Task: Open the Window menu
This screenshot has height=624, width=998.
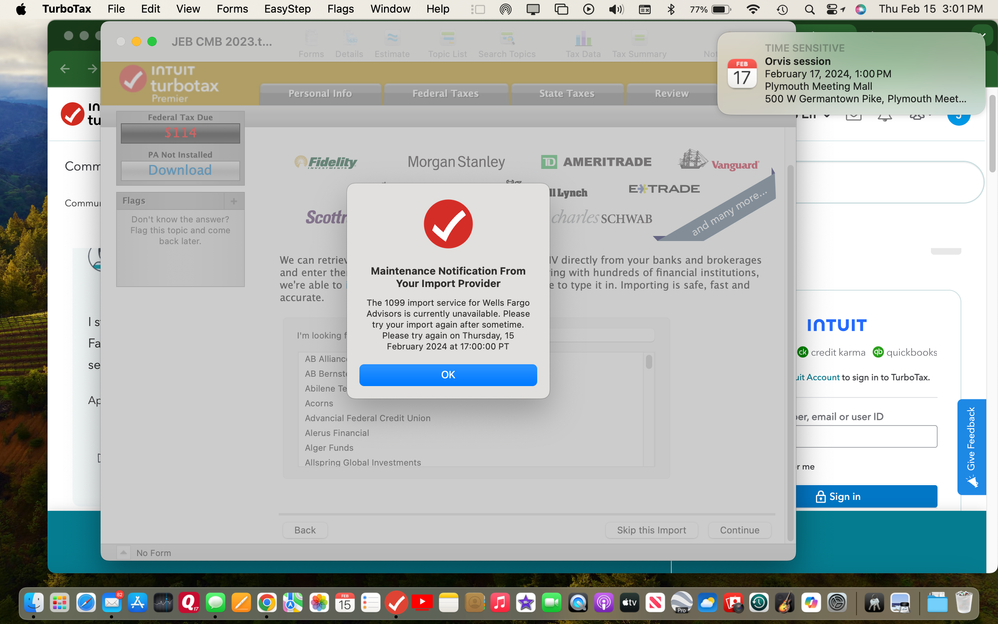Action: [x=390, y=9]
